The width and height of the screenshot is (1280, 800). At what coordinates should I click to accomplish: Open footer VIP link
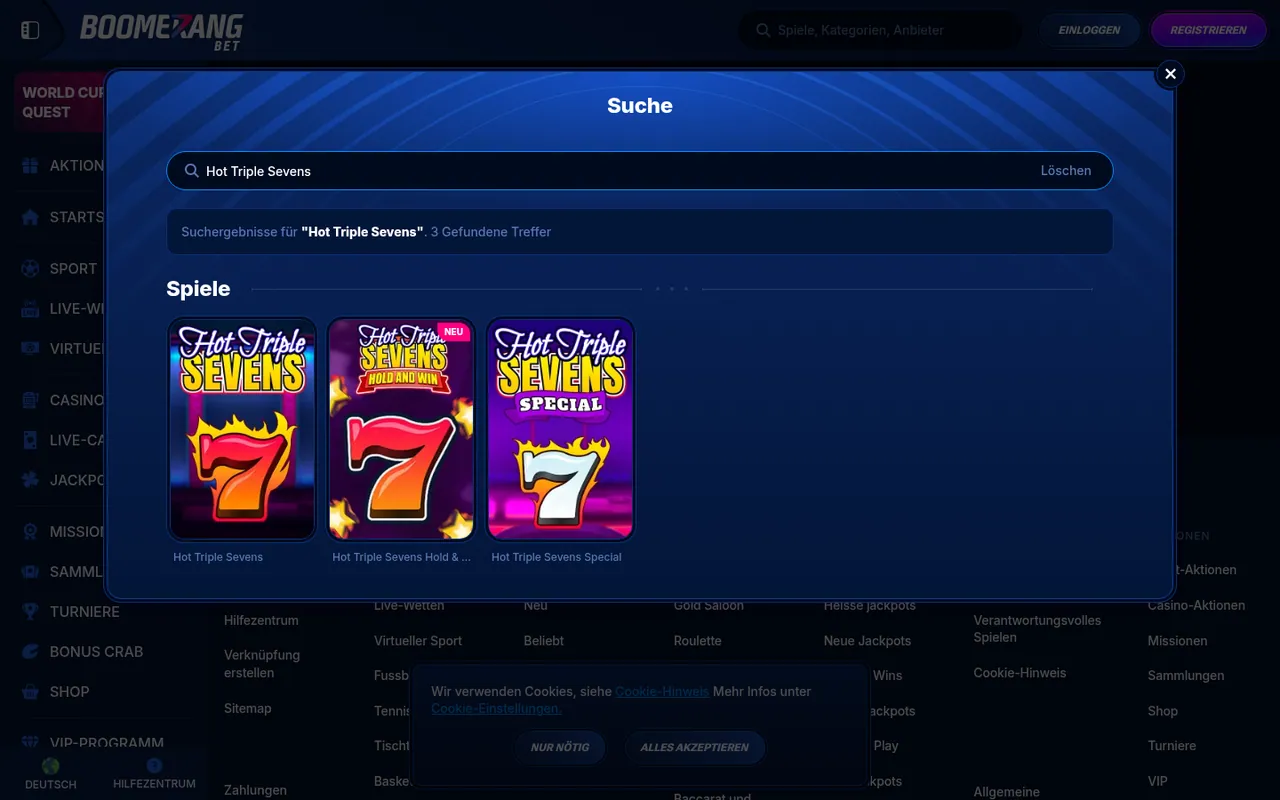click(1157, 781)
